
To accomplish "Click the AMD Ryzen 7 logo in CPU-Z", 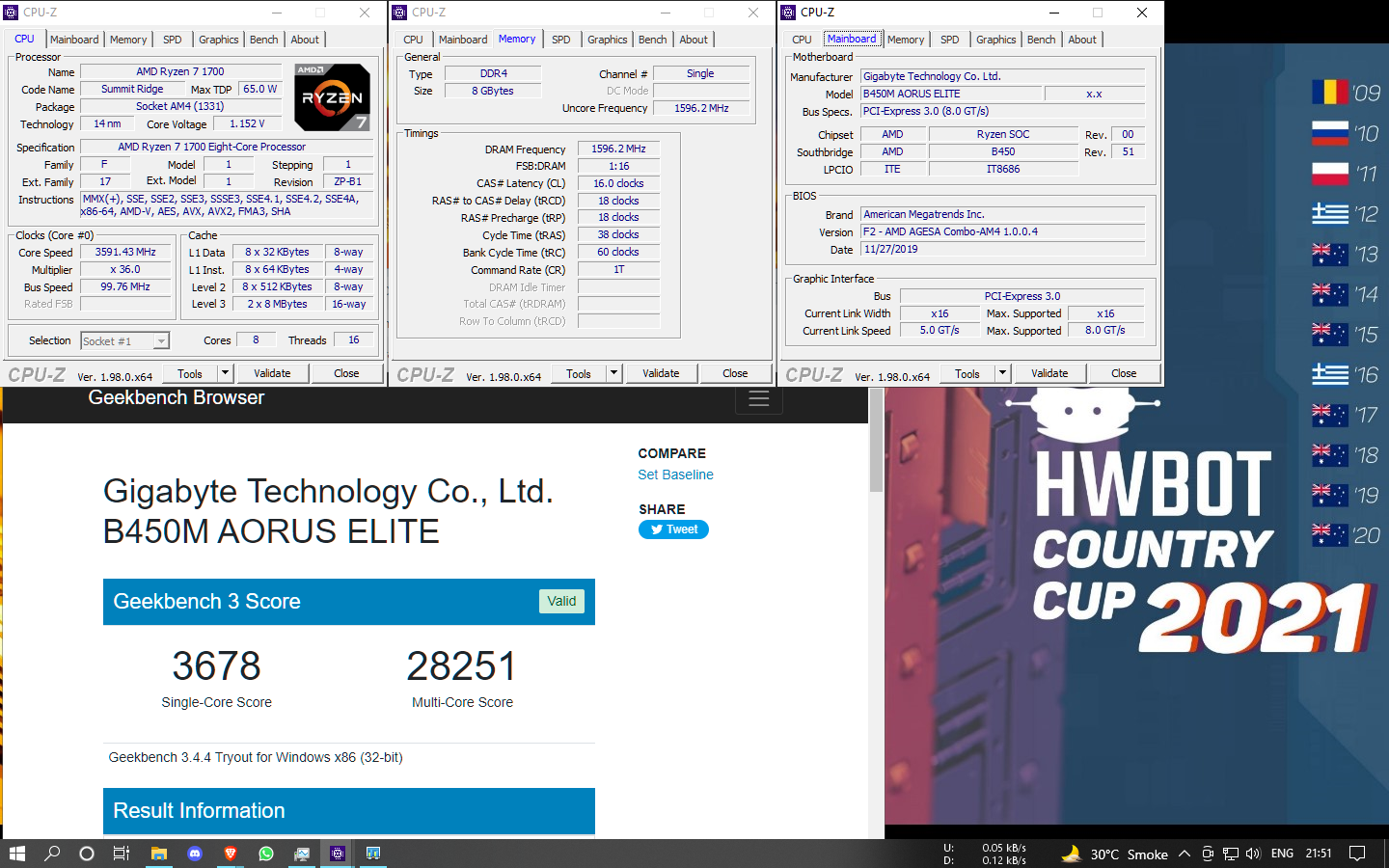I will (x=332, y=96).
